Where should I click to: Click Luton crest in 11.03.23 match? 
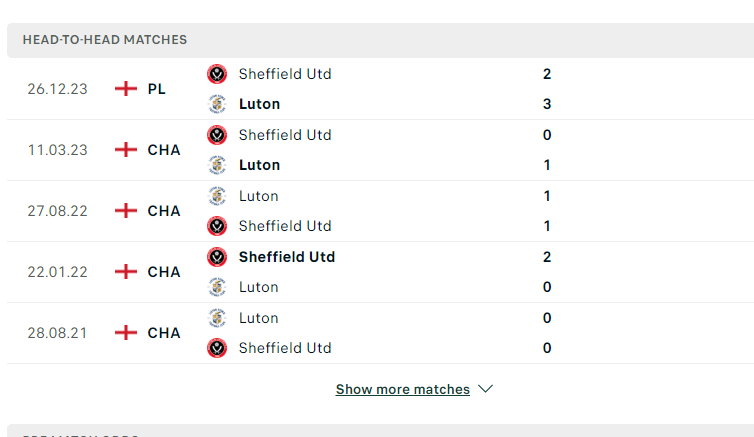click(217, 165)
